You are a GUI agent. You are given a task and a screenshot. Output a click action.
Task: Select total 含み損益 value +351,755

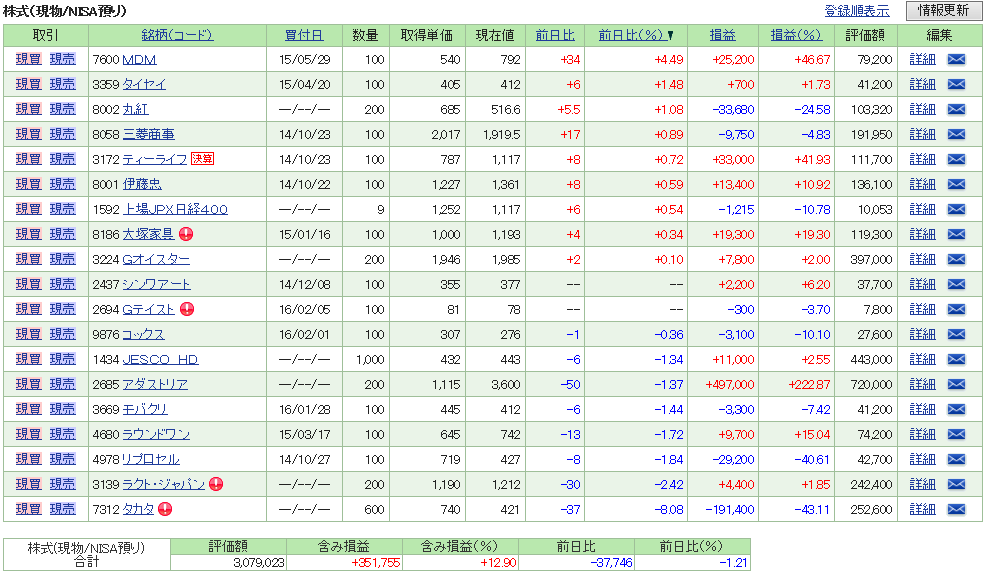(375, 563)
